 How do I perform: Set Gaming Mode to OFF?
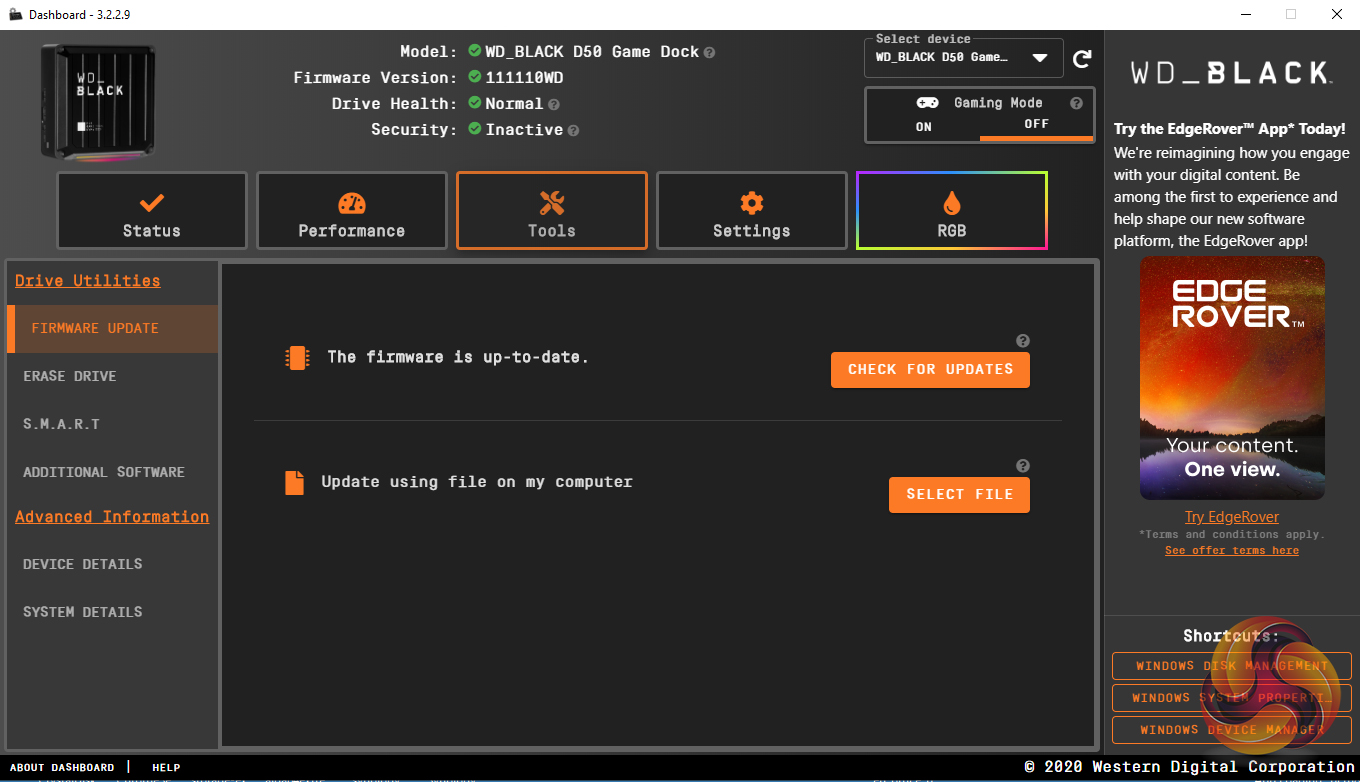[1036, 125]
